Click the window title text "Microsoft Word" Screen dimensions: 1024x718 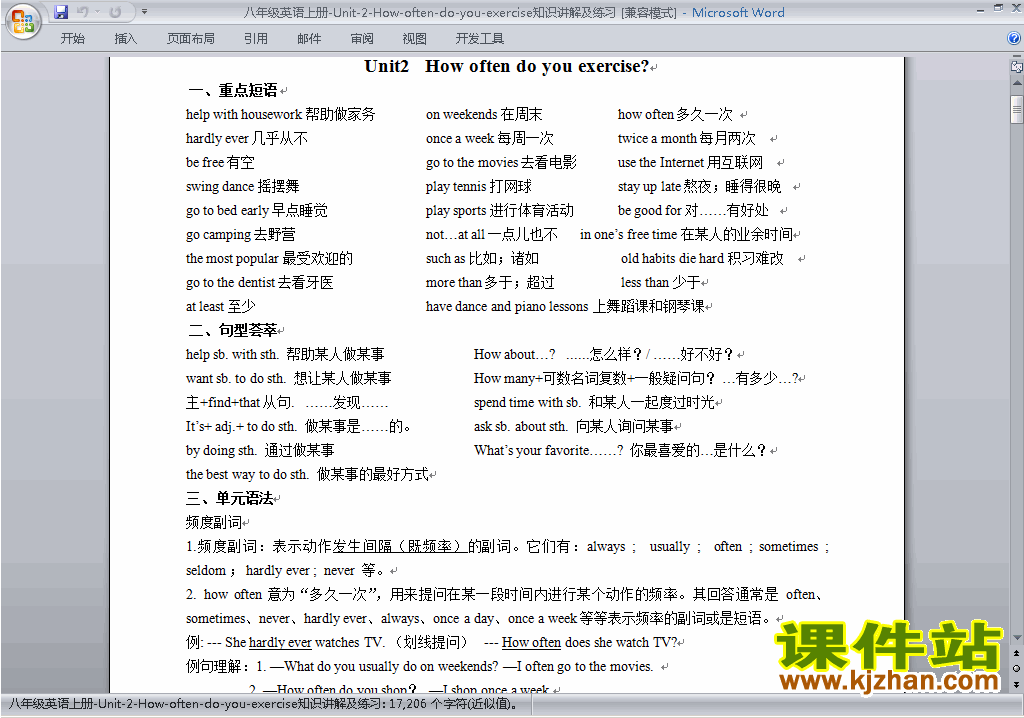738,12
